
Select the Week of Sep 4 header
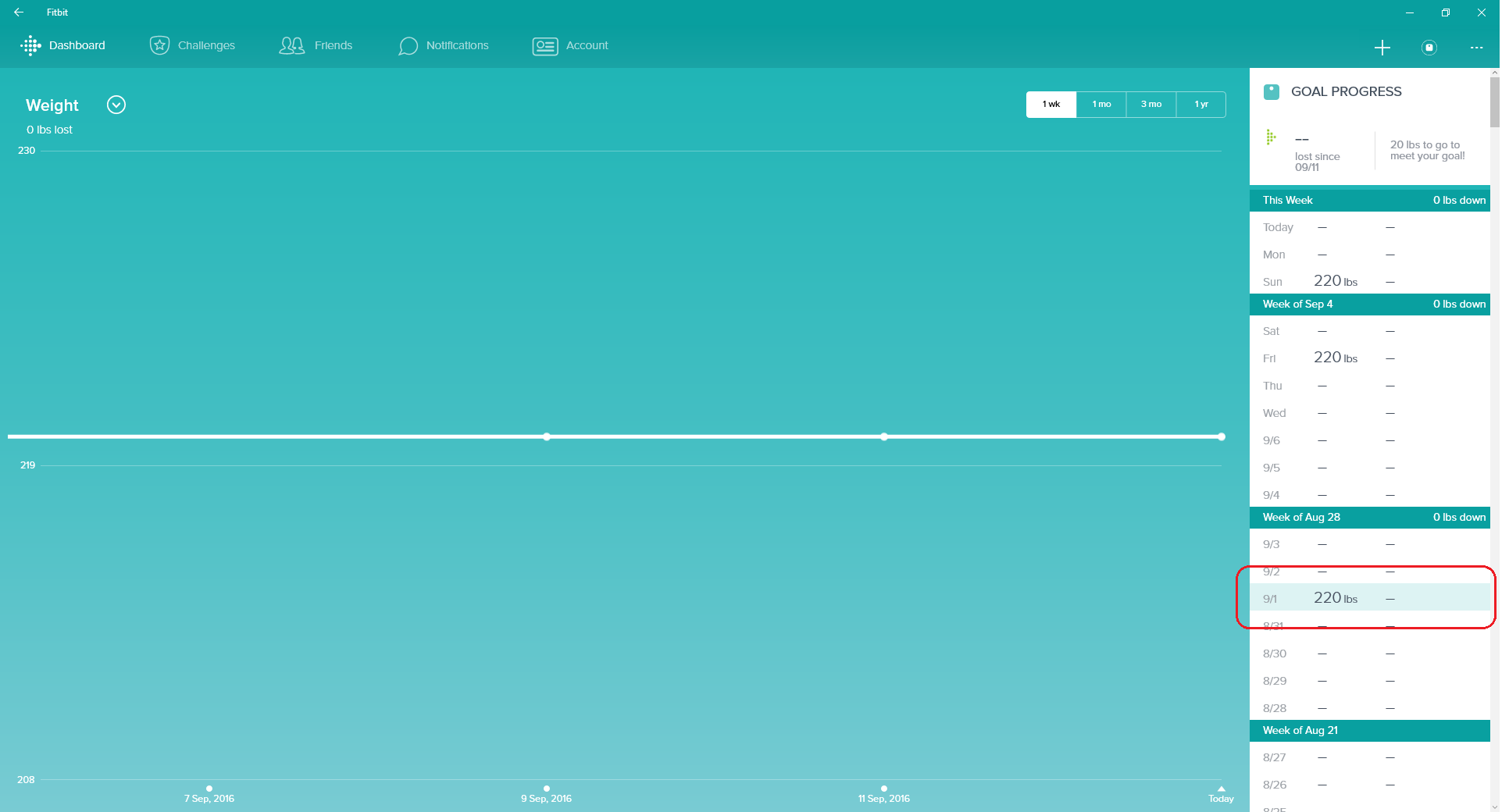1369,304
